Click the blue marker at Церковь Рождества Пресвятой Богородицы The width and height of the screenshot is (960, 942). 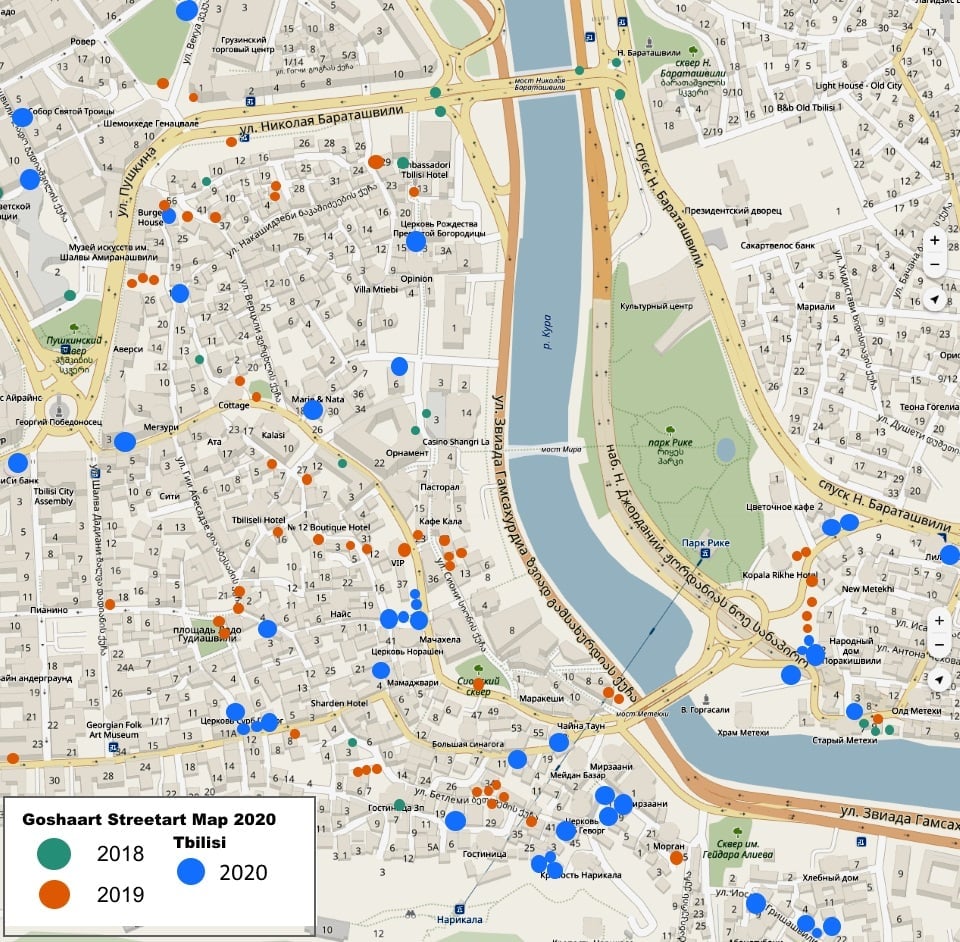416,242
